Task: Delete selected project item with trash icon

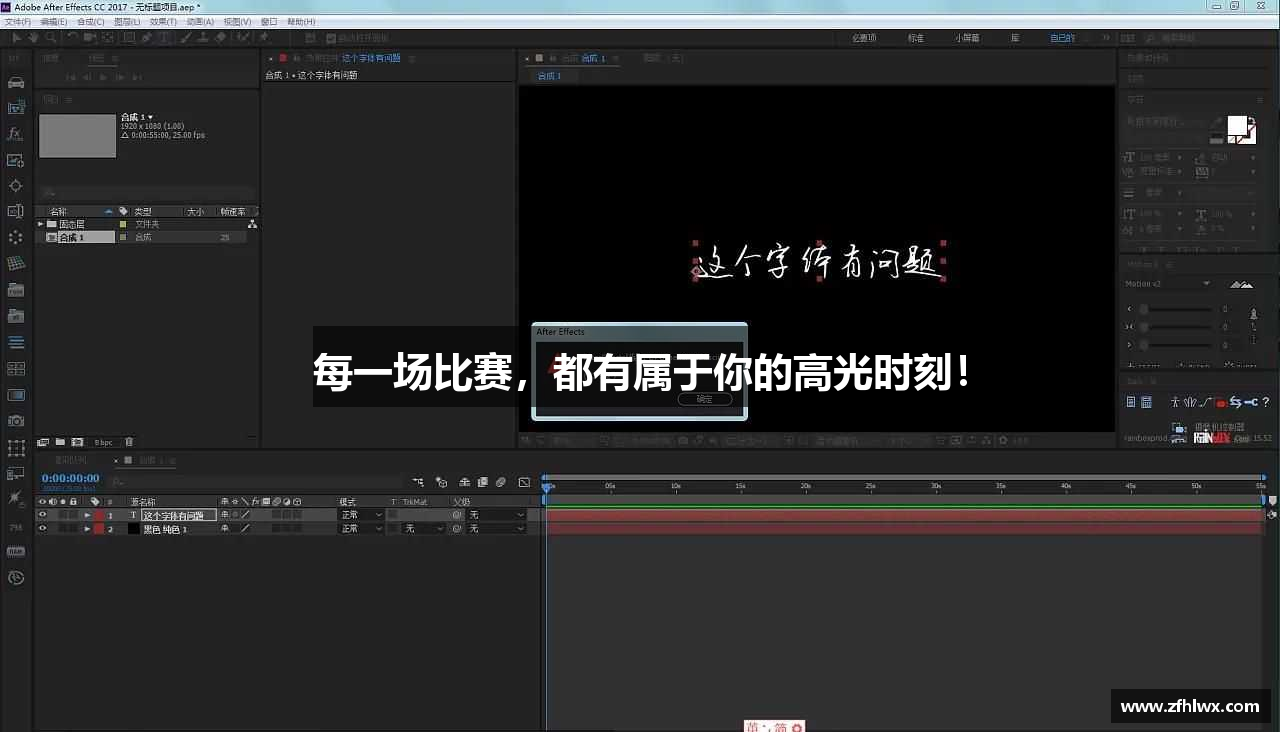Action: 129,441
